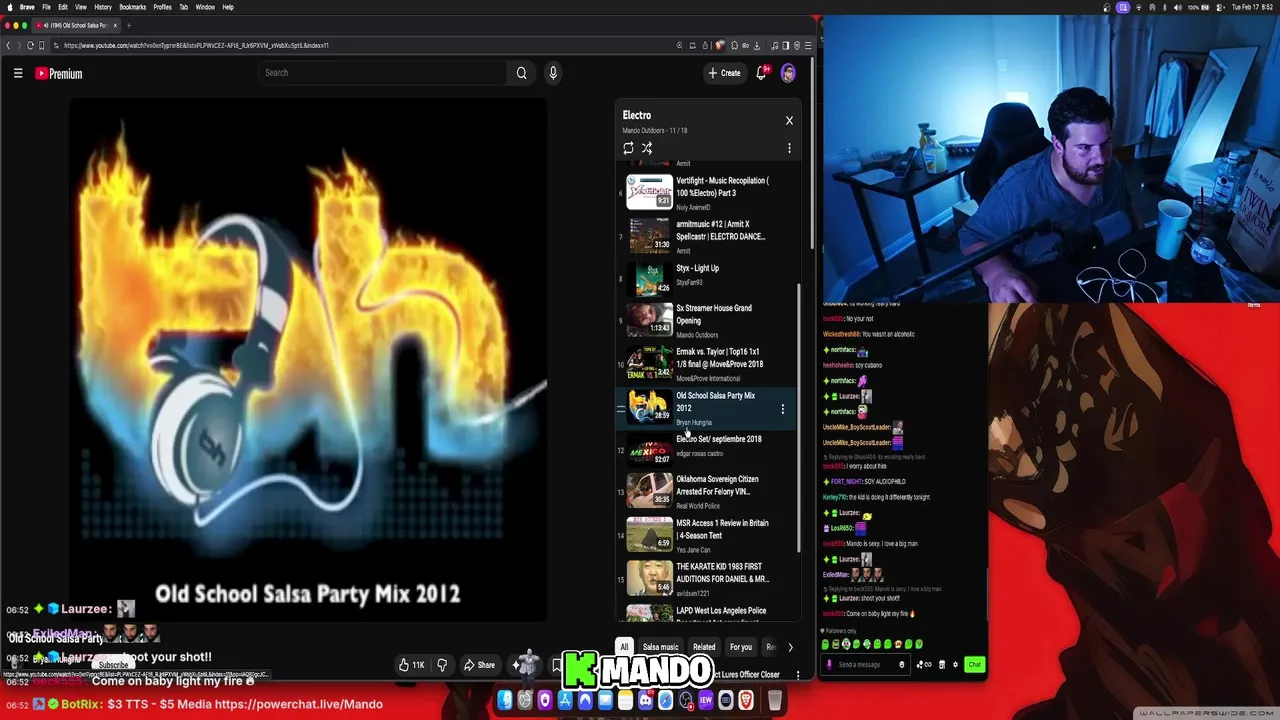Open Safari from the dock

[x=666, y=700]
